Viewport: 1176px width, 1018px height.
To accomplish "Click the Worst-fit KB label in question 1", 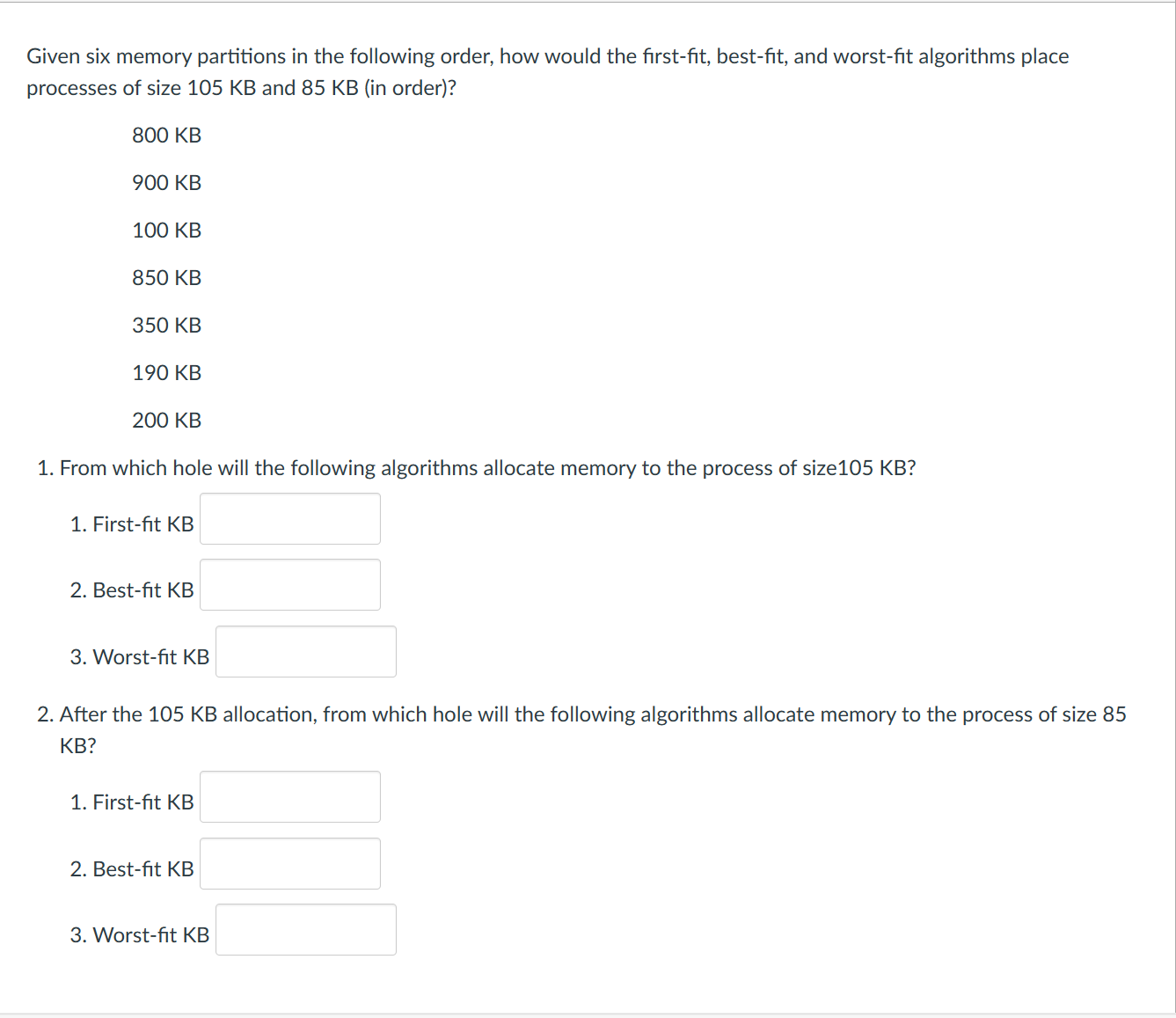I will [x=141, y=655].
